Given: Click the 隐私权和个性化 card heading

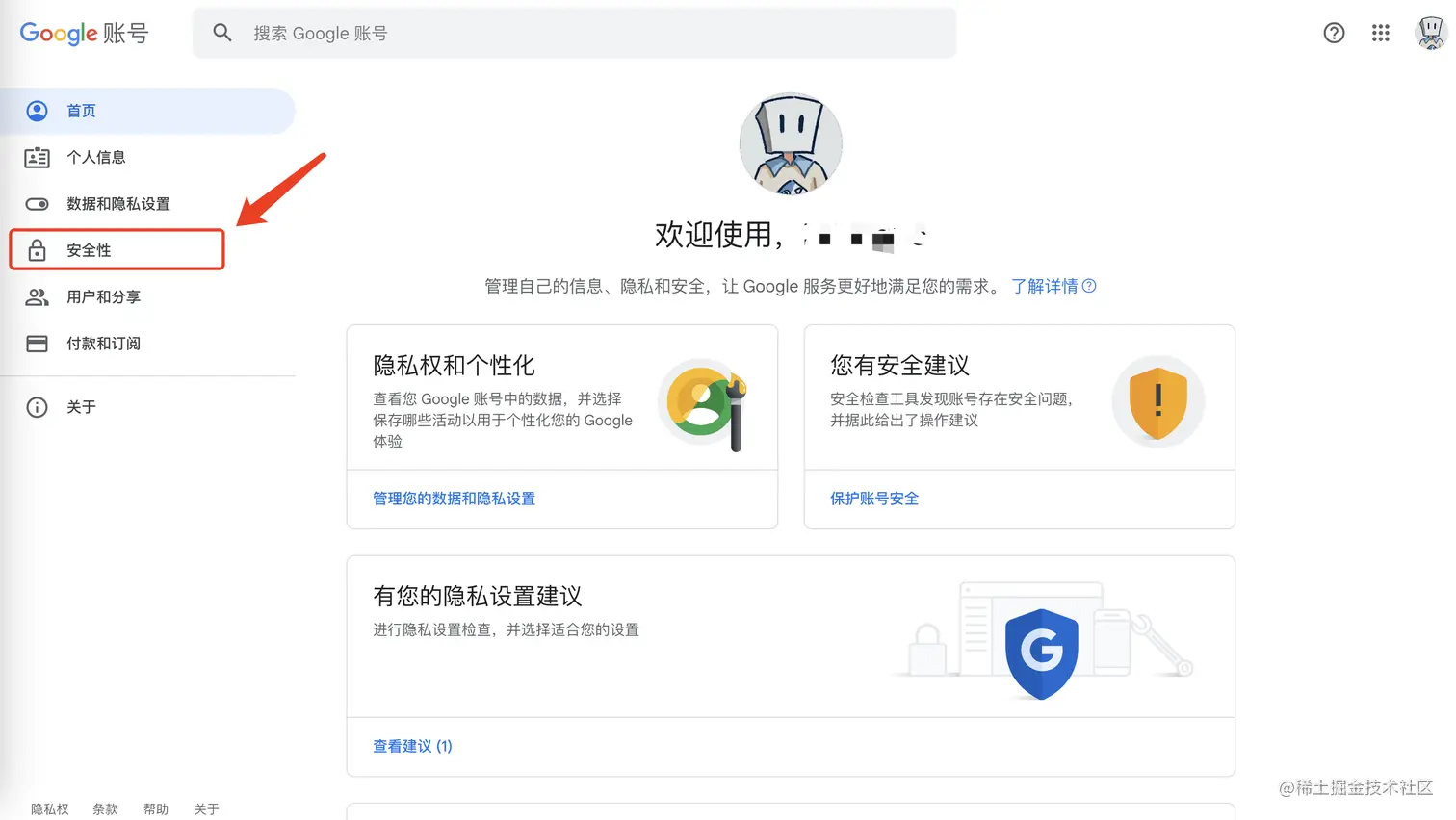Looking at the screenshot, I should 454,366.
